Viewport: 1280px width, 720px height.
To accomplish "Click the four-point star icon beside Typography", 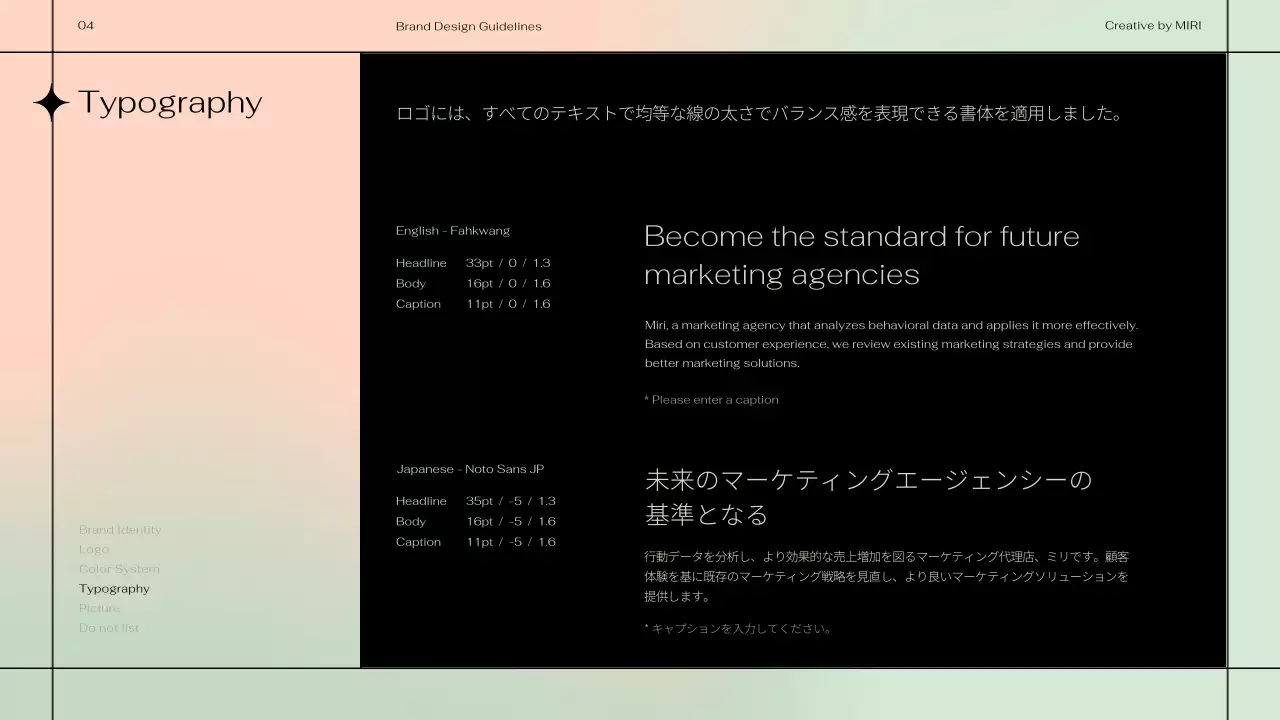I will pos(51,103).
